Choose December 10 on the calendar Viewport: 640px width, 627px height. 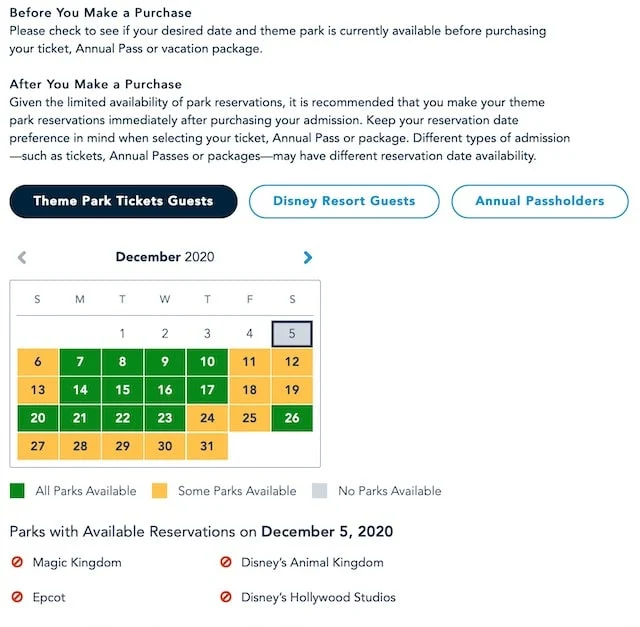(207, 362)
